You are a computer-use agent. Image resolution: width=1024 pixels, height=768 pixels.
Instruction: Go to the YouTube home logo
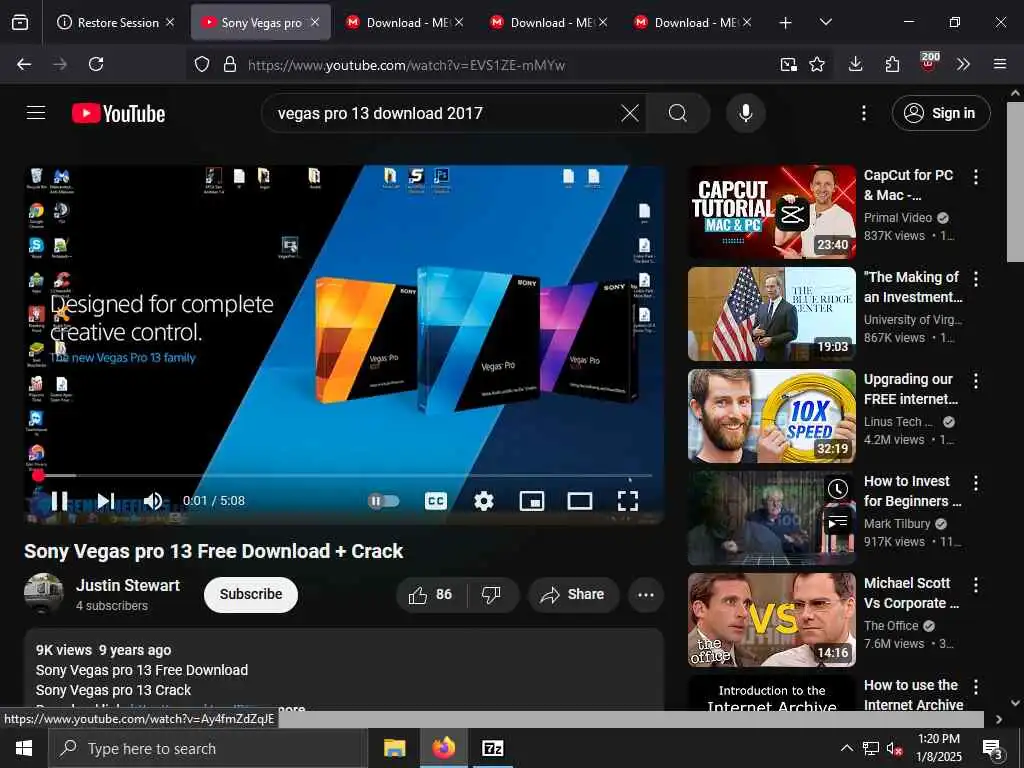click(118, 114)
